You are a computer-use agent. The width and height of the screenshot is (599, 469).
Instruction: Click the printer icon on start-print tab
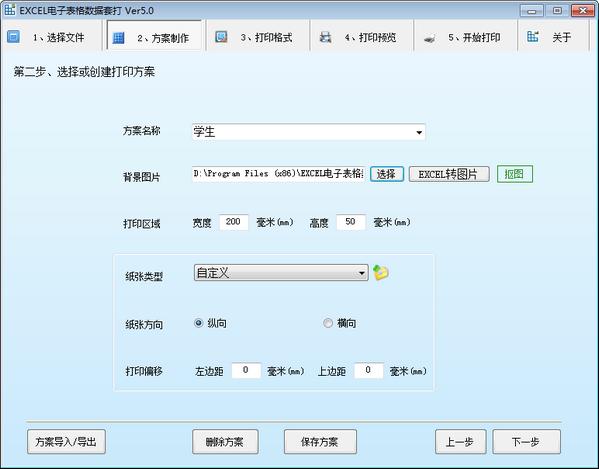[429, 38]
